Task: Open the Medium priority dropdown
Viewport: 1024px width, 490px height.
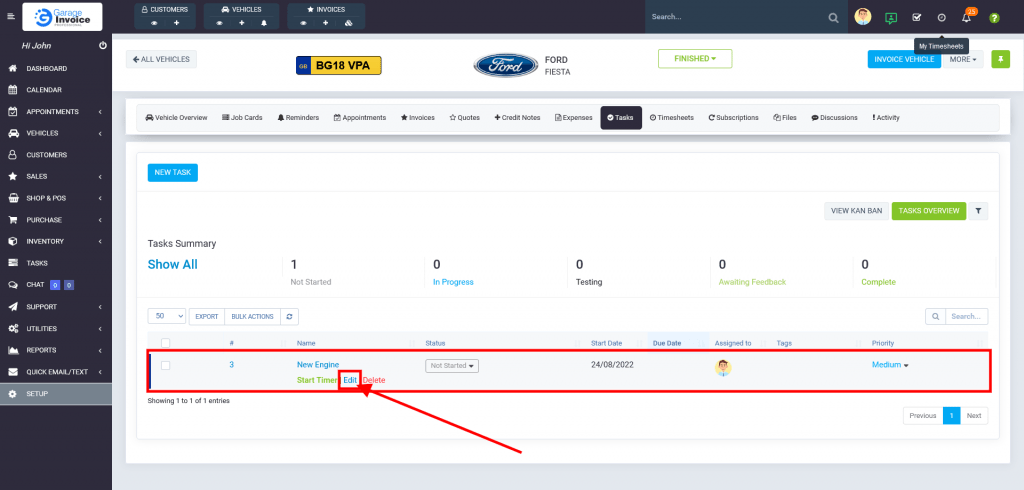Action: click(890, 365)
